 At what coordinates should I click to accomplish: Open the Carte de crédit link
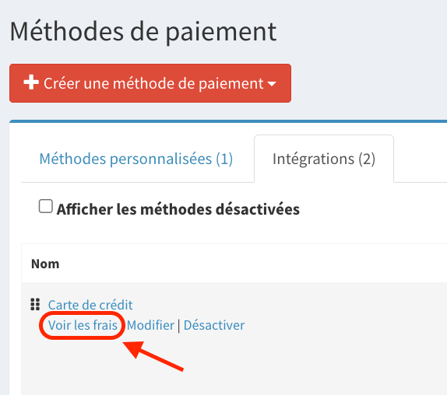coord(90,305)
